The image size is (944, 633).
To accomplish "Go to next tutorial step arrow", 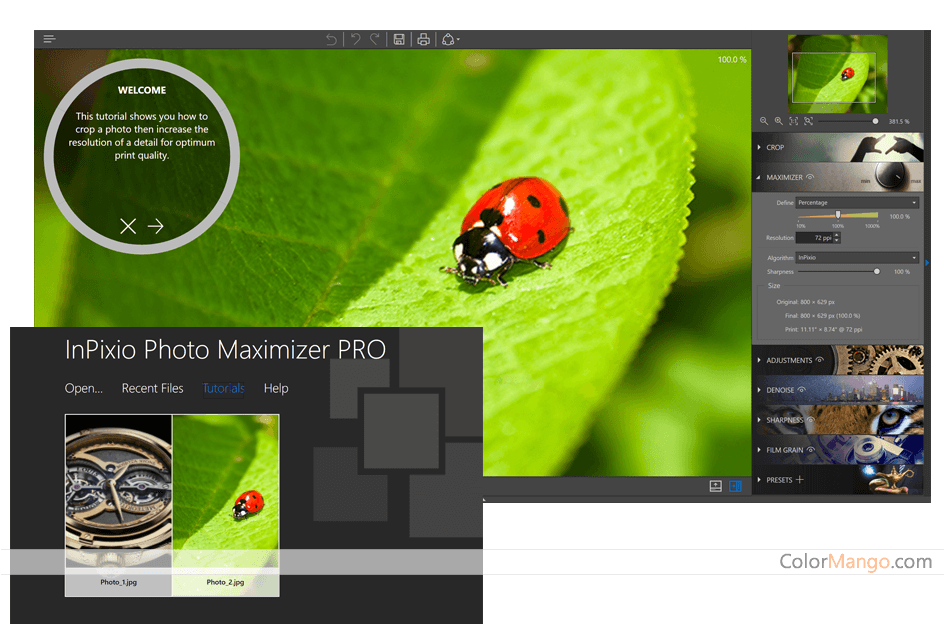I will pyautogui.click(x=156, y=226).
